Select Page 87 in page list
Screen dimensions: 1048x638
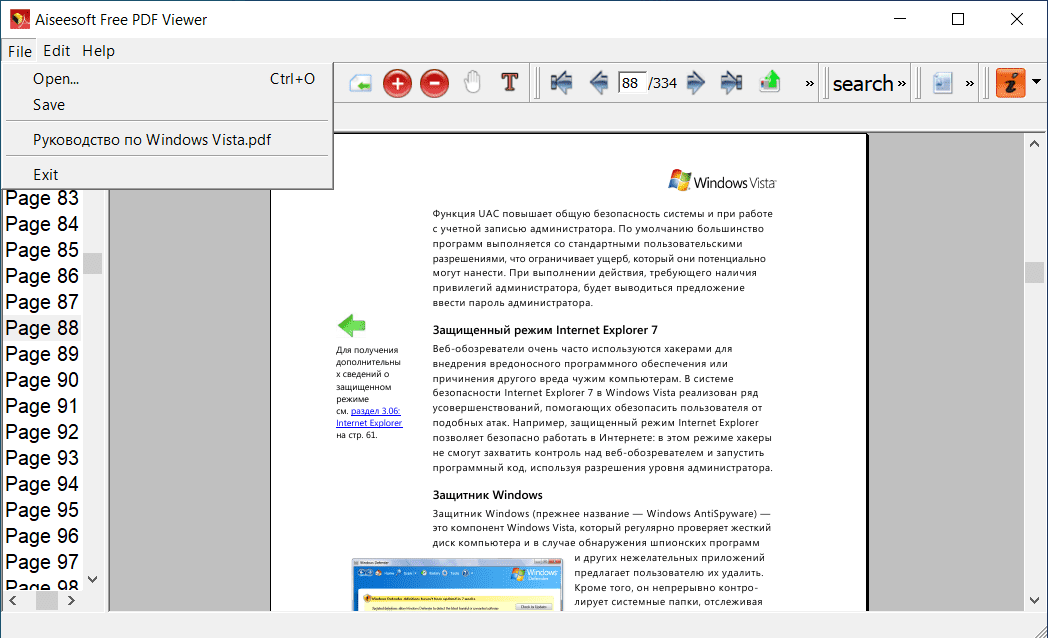[x=42, y=302]
